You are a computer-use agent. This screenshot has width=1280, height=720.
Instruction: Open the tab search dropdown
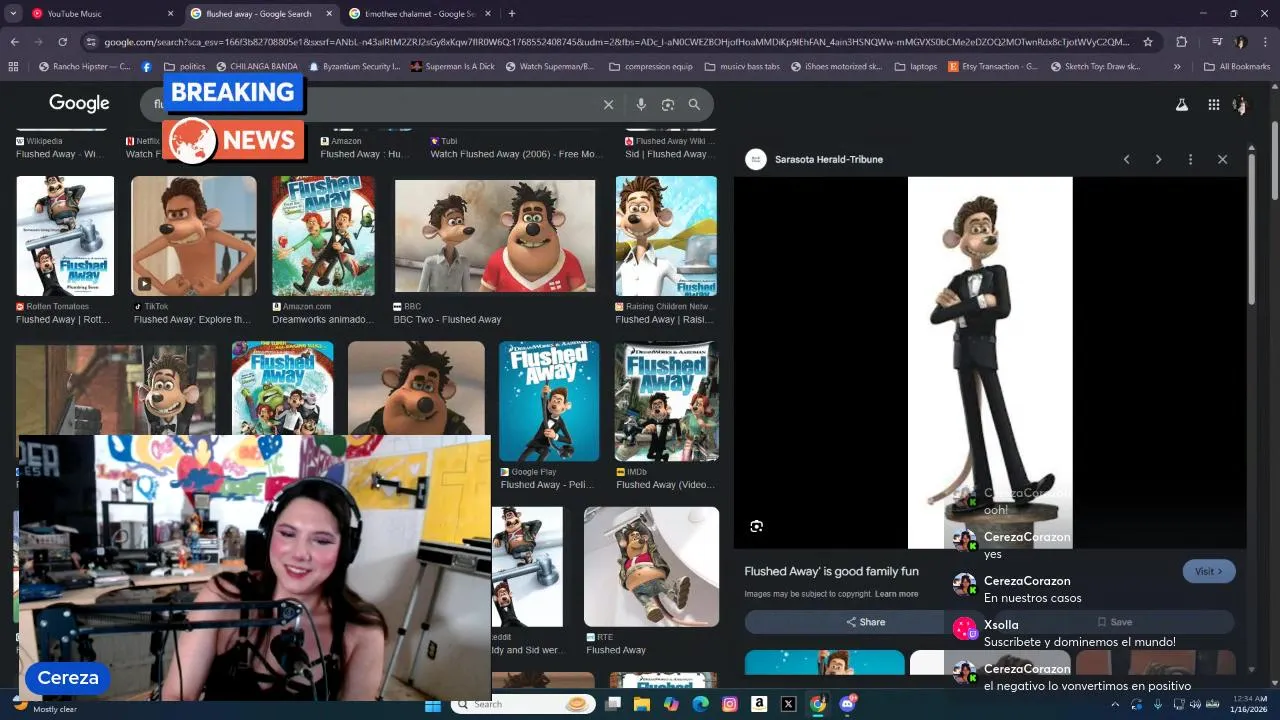click(12, 14)
